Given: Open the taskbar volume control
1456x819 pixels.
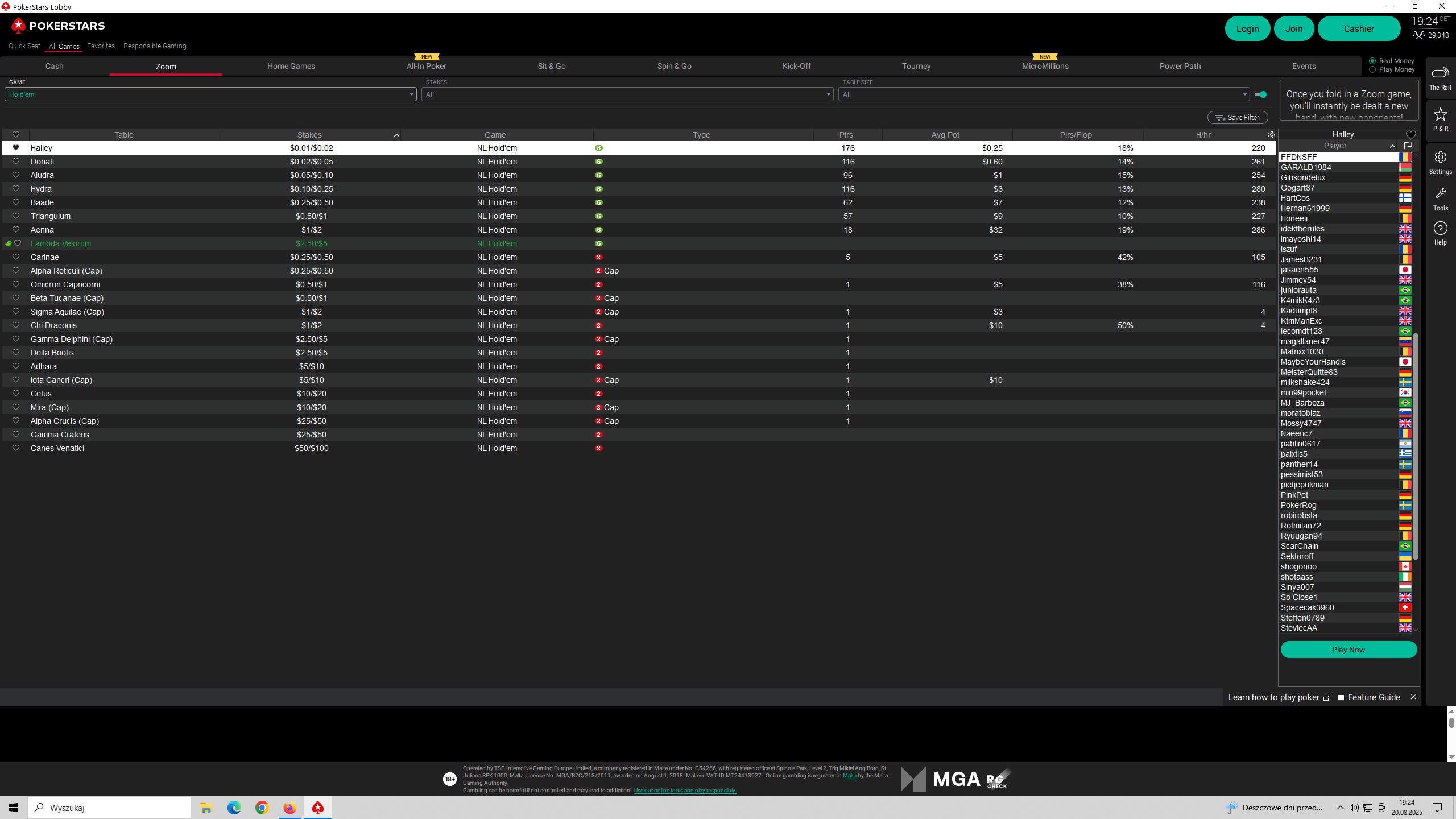Looking at the screenshot, I should 1354,808.
